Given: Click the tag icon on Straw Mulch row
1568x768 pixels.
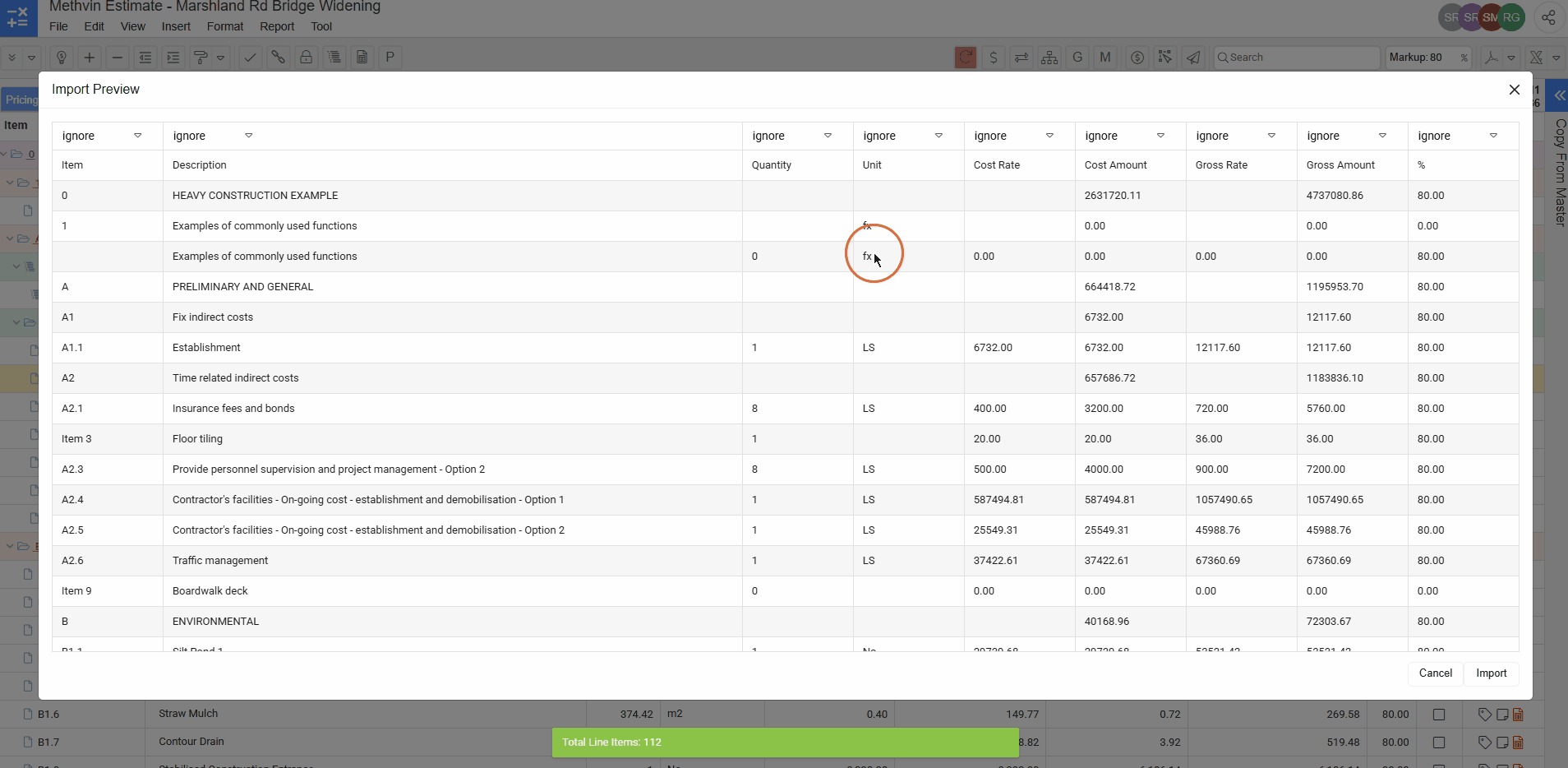Looking at the screenshot, I should pos(1484,715).
